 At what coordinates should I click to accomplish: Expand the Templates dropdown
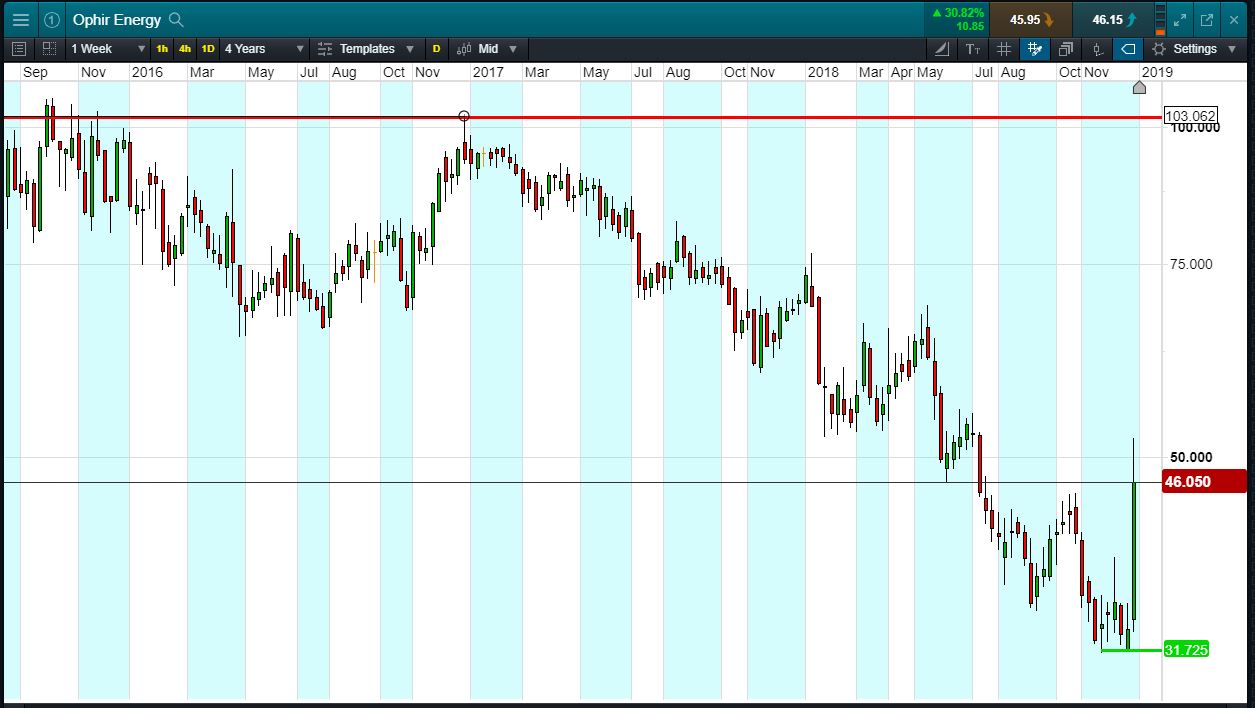tap(368, 48)
